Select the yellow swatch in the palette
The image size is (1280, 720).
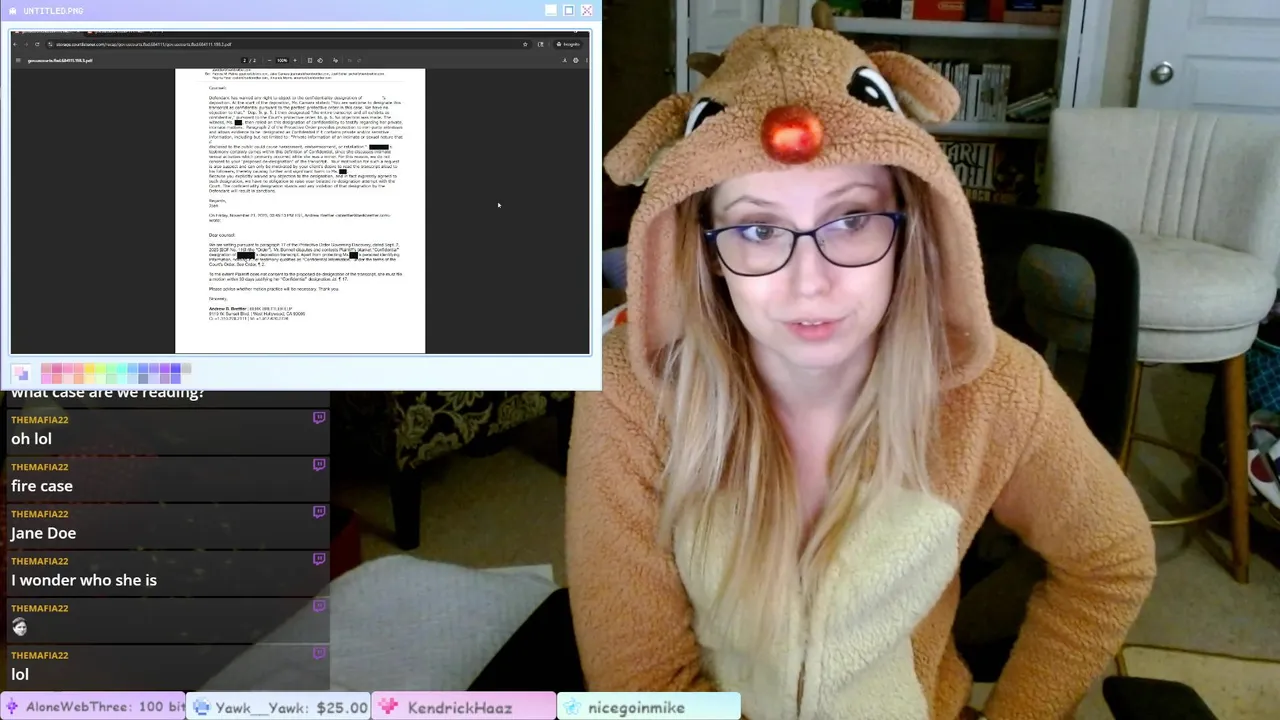(89, 368)
